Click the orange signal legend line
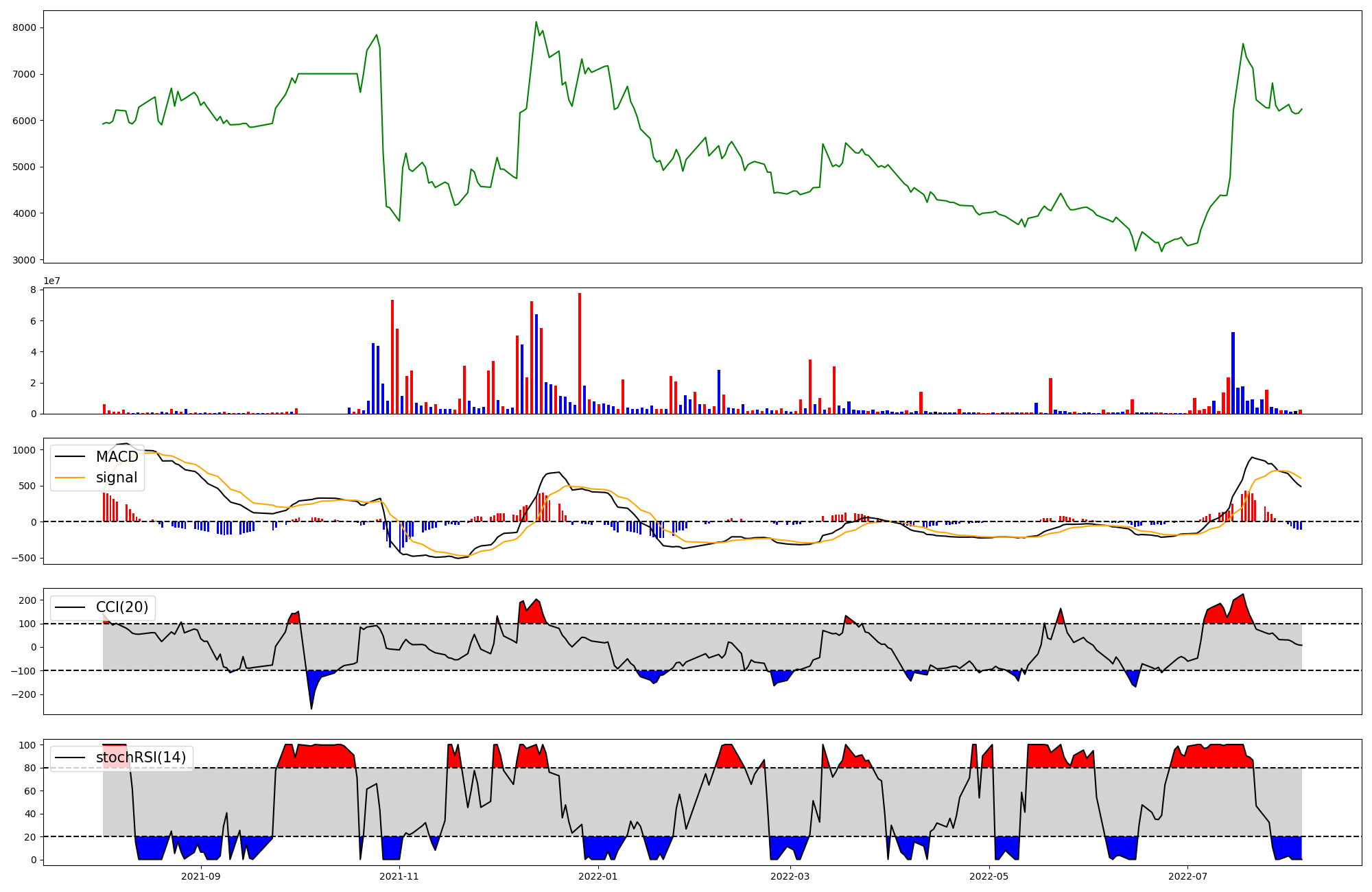The width and height of the screenshot is (1372, 892). pos(70,478)
